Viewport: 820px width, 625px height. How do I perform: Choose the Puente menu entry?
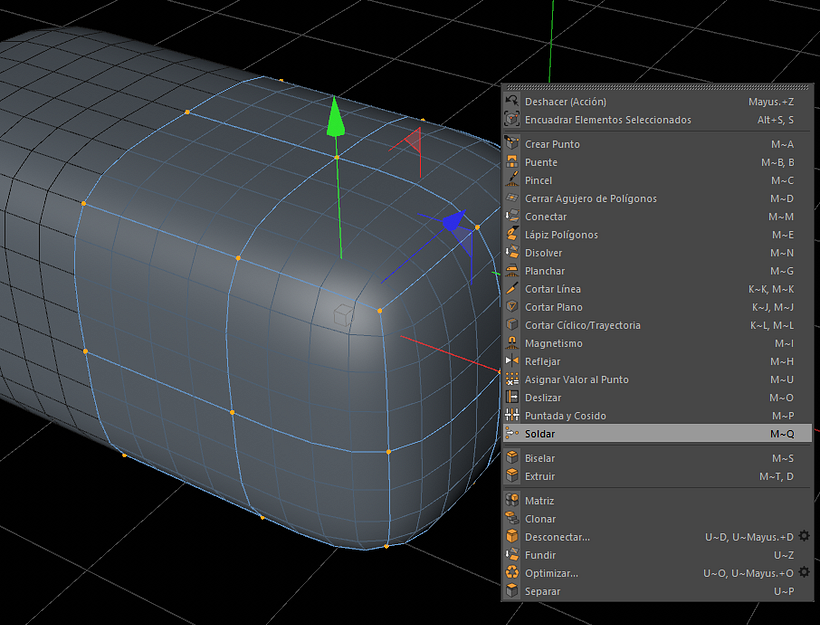657,162
